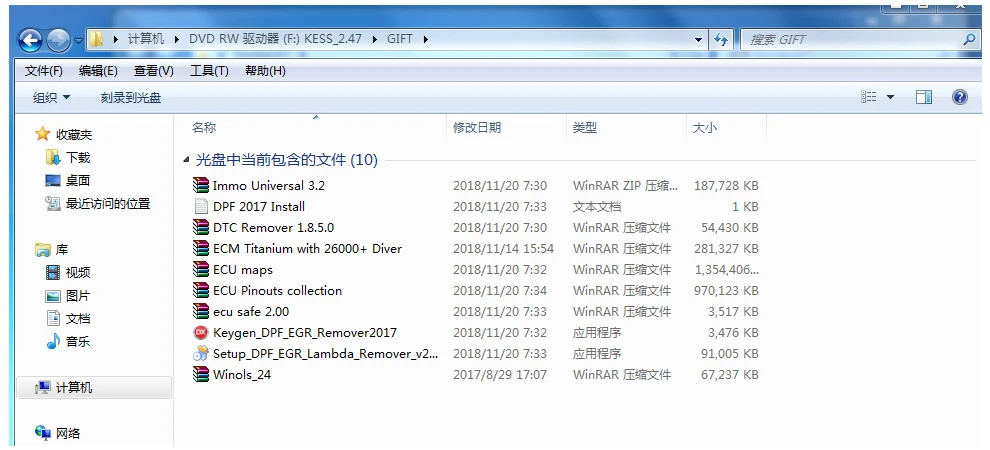Screen dimensions: 990x450
Task: Click the DTC Remover 1.8.5.0 archive icon
Action: 200,227
